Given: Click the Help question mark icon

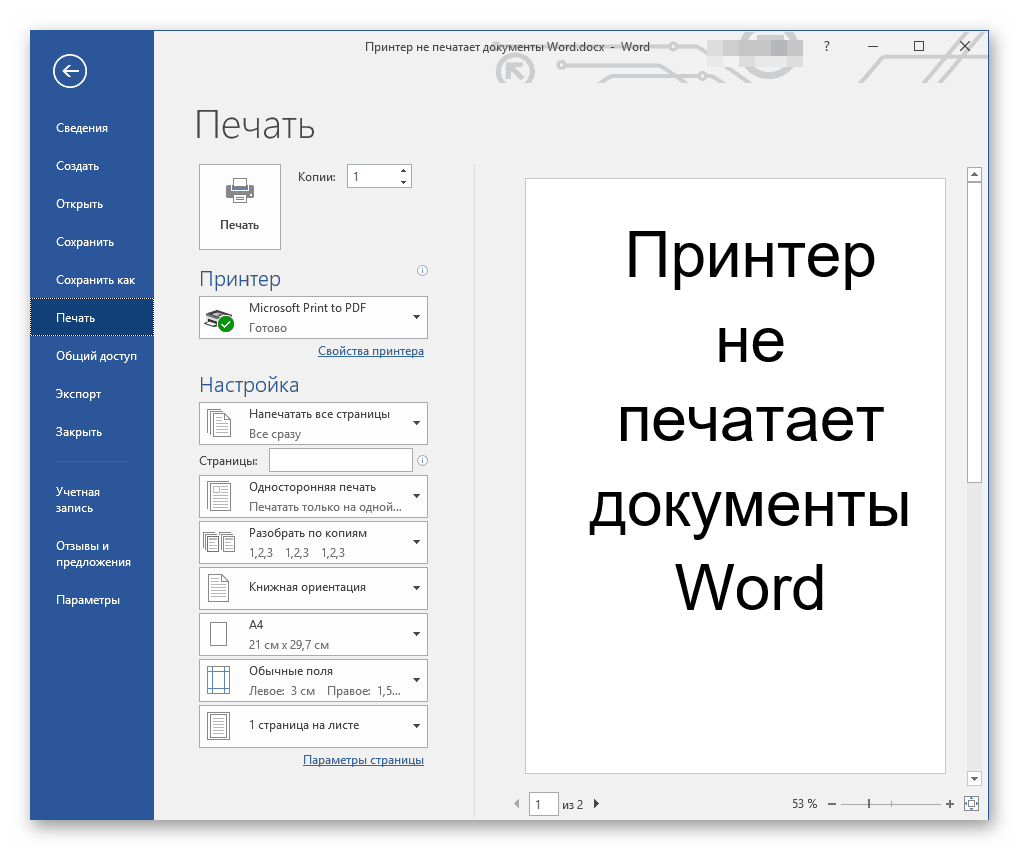Looking at the screenshot, I should [827, 46].
